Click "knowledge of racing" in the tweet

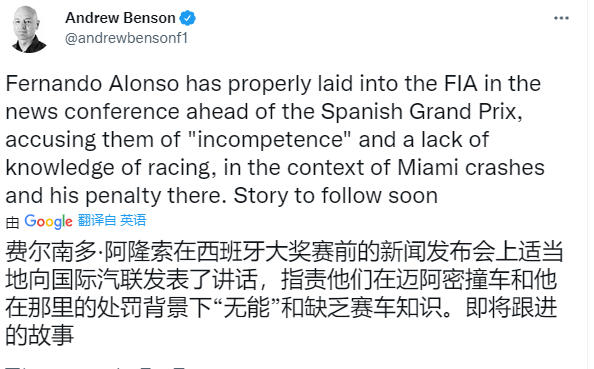[x=108, y=168]
